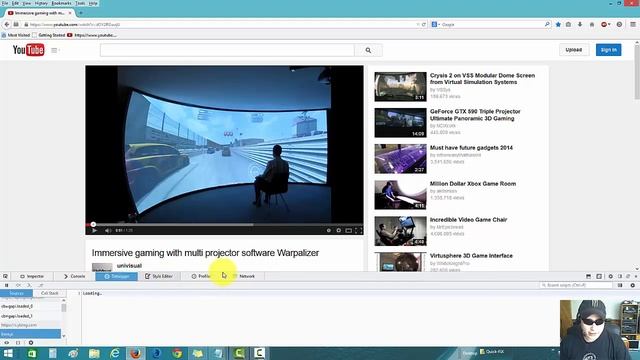Toggle black boxing eye icon
This screenshot has height=360, width=640.
7,342
